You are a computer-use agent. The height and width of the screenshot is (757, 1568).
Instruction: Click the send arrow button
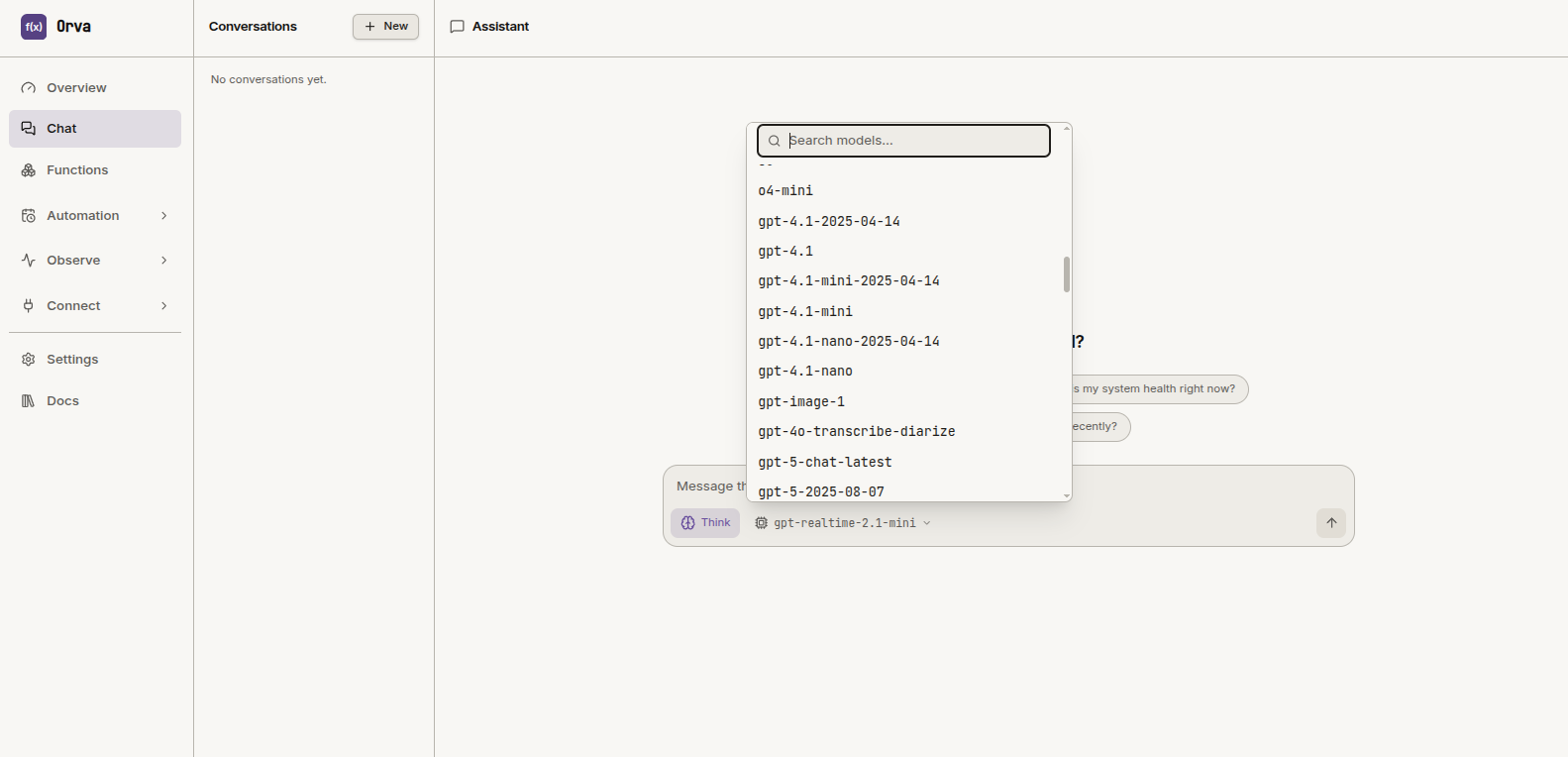(x=1331, y=523)
